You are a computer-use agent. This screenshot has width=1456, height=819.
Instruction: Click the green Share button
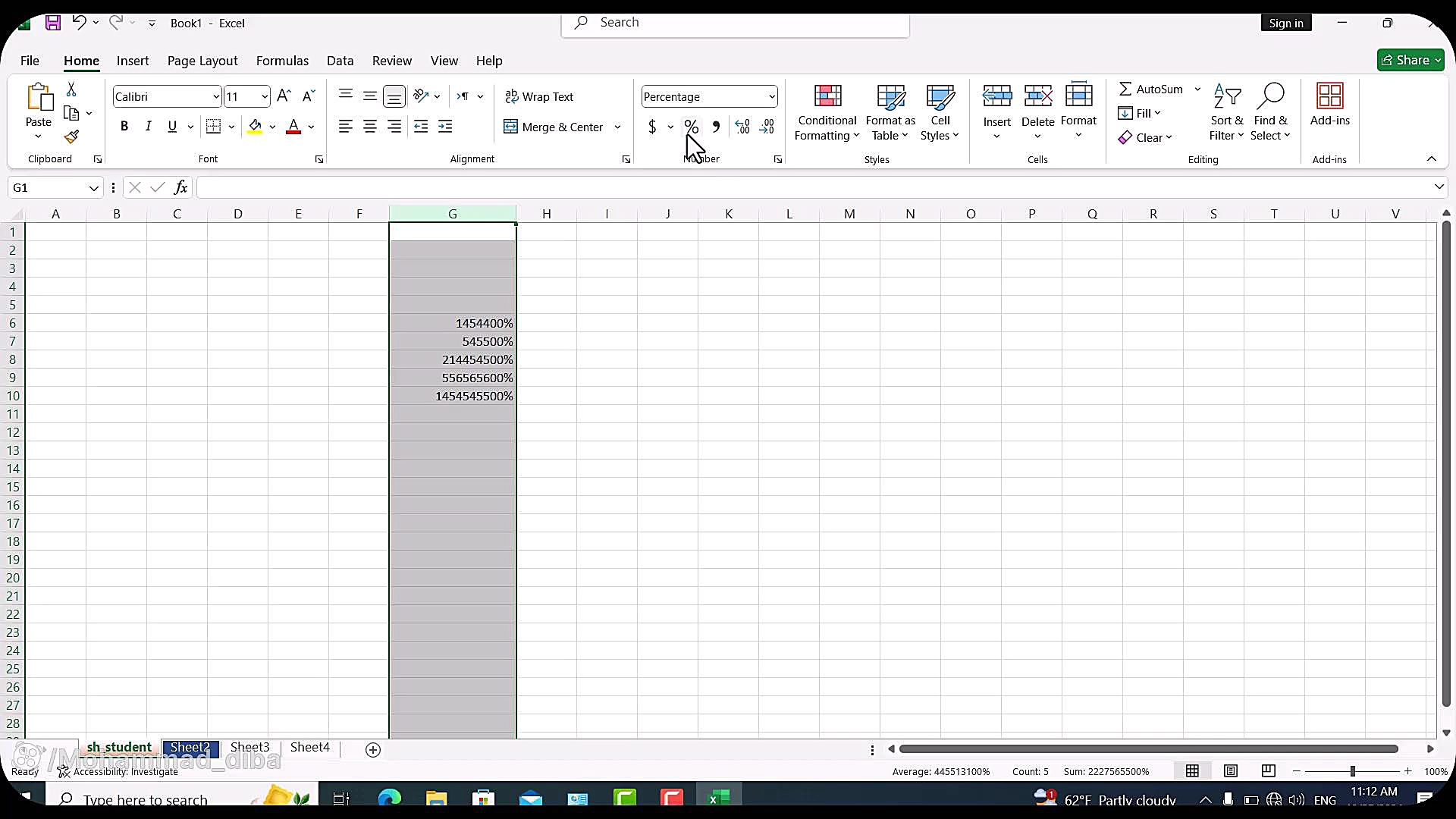tap(1410, 60)
